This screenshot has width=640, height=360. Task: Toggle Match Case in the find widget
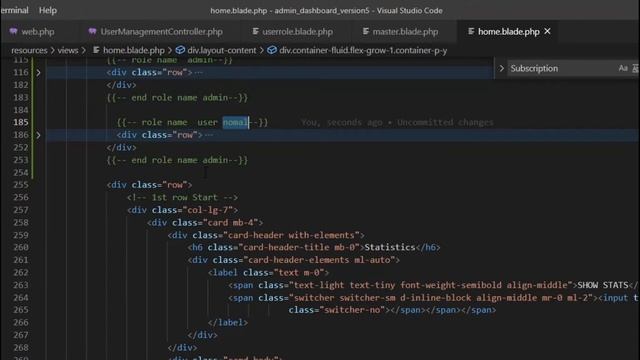[623, 69]
